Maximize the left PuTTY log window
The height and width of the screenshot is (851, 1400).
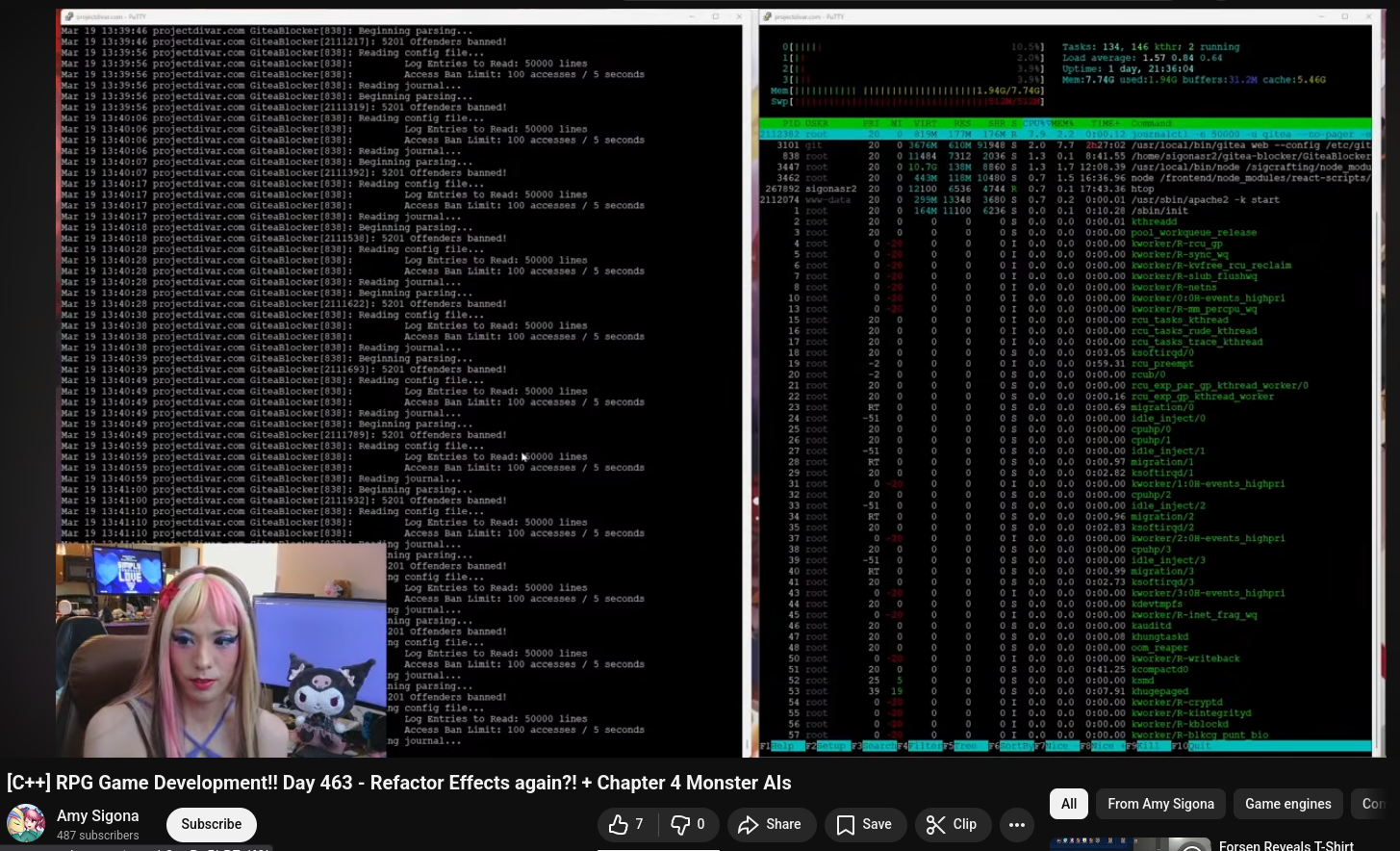pos(715,16)
